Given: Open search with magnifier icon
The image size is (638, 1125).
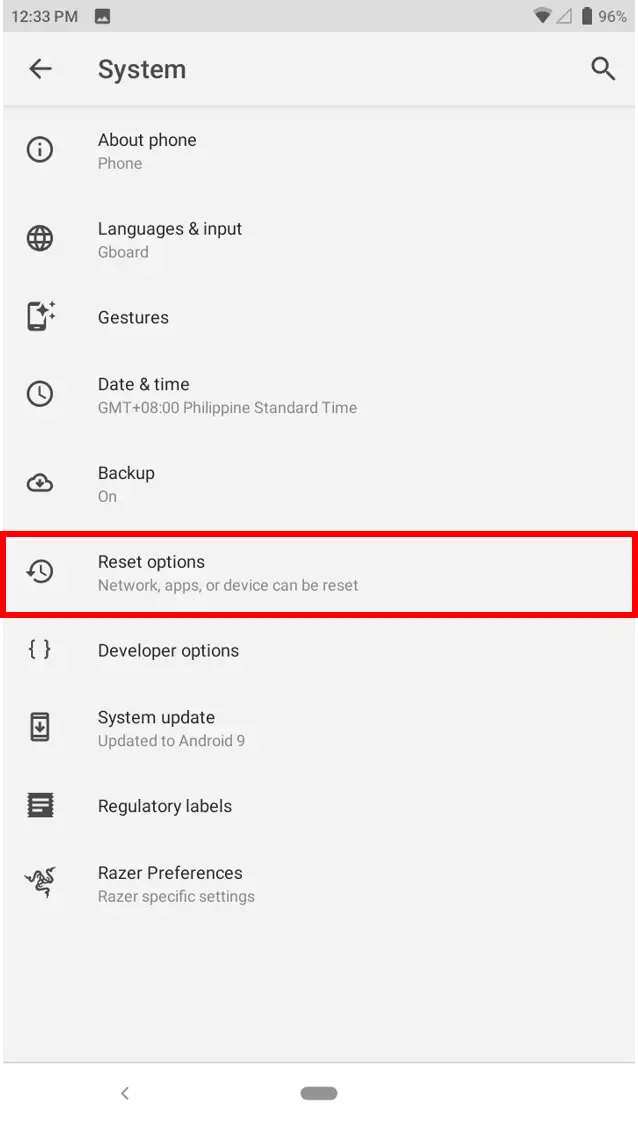Looking at the screenshot, I should [602, 69].
